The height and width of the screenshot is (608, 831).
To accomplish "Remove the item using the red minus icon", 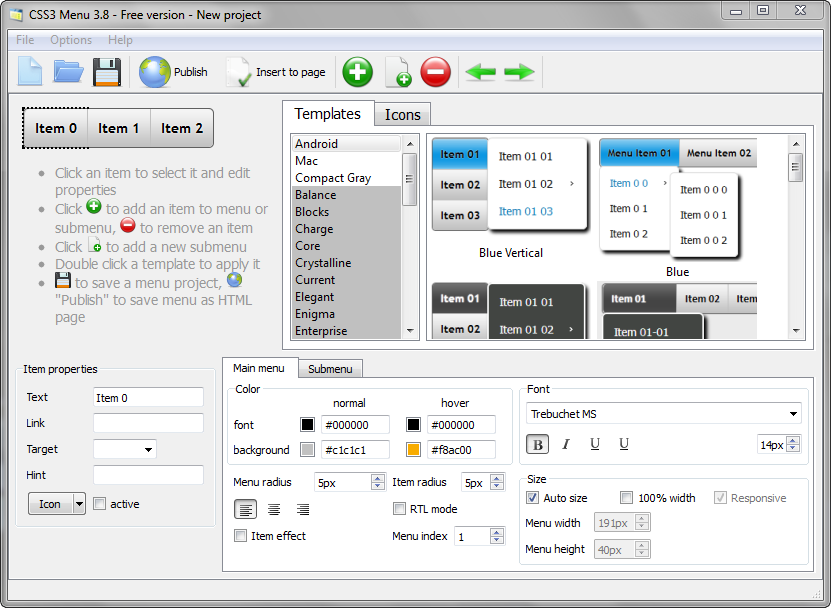I will coord(436,72).
